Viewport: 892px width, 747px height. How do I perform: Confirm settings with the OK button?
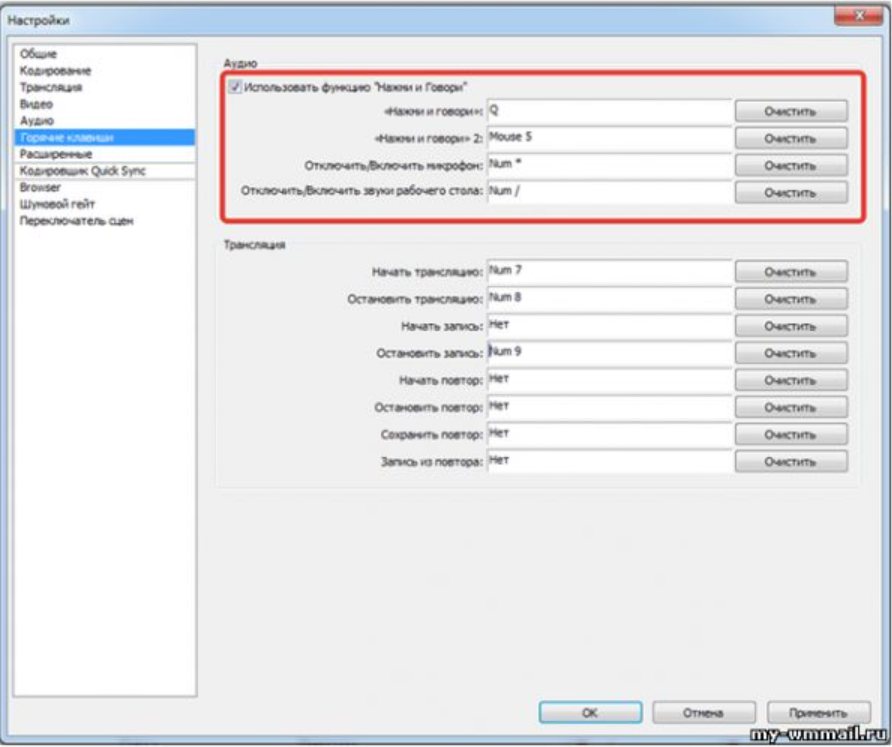pyautogui.click(x=590, y=712)
